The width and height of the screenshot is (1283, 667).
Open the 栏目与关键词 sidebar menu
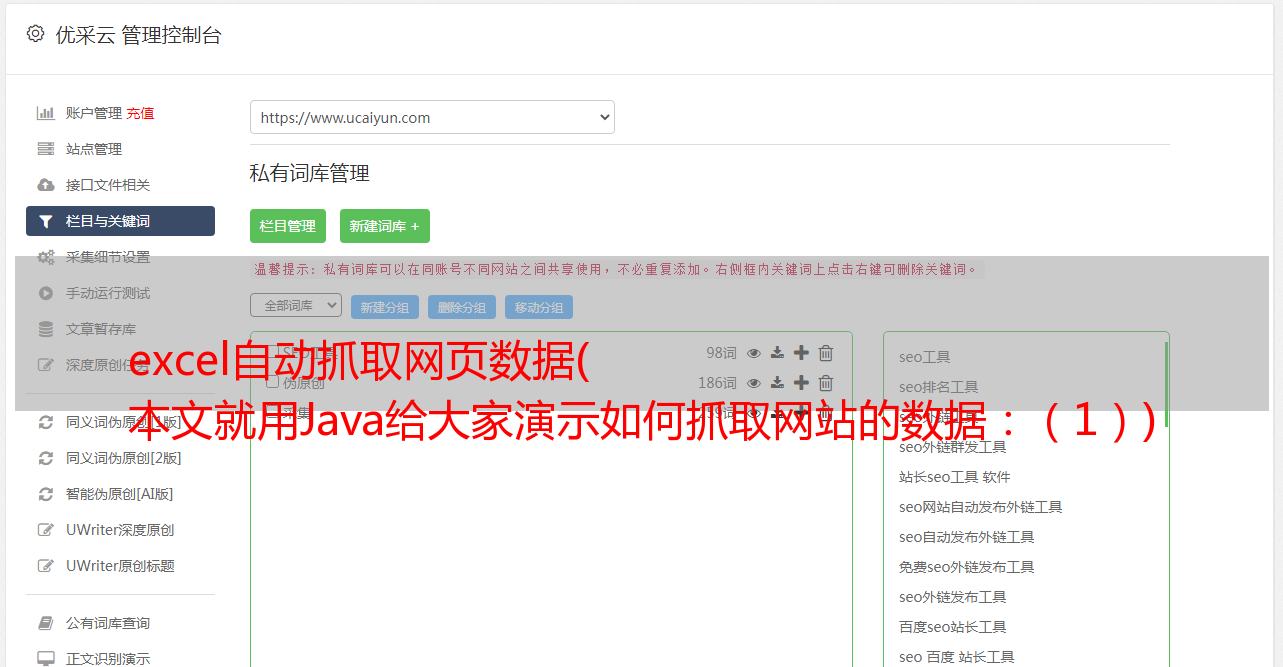point(120,221)
